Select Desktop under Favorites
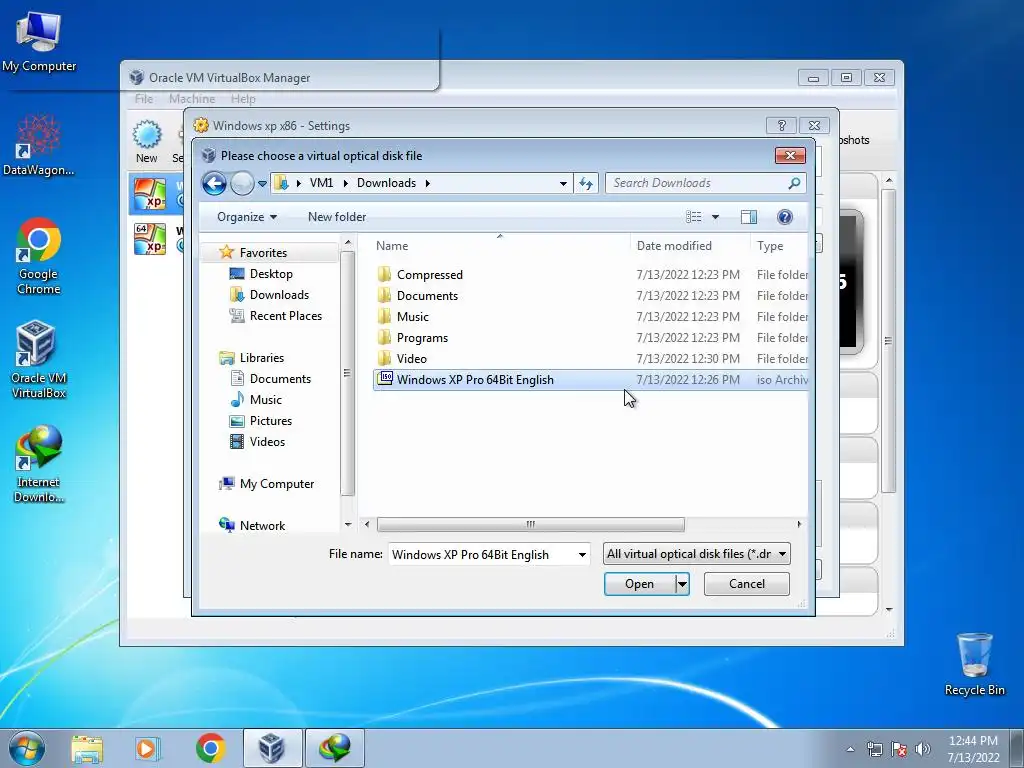 pyautogui.click(x=270, y=274)
